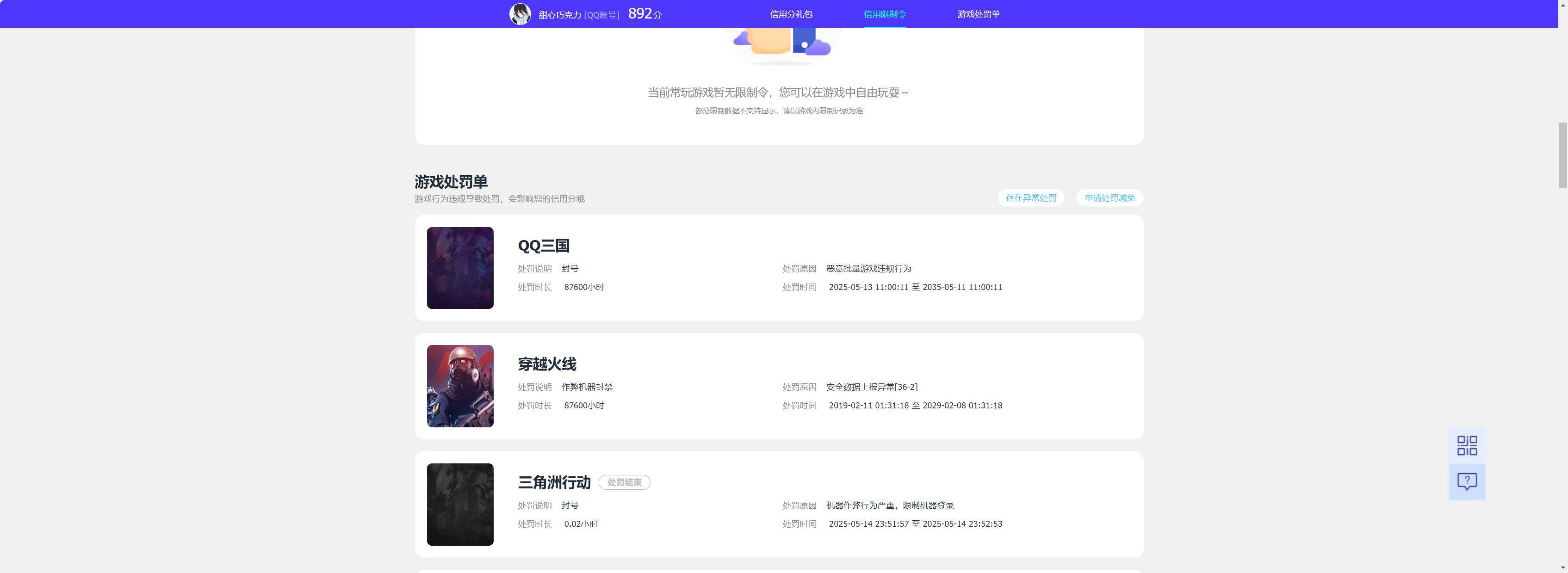Screen dimensions: 1568x573
Task: Click 三角洲行动 punishment time range
Action: 916,524
